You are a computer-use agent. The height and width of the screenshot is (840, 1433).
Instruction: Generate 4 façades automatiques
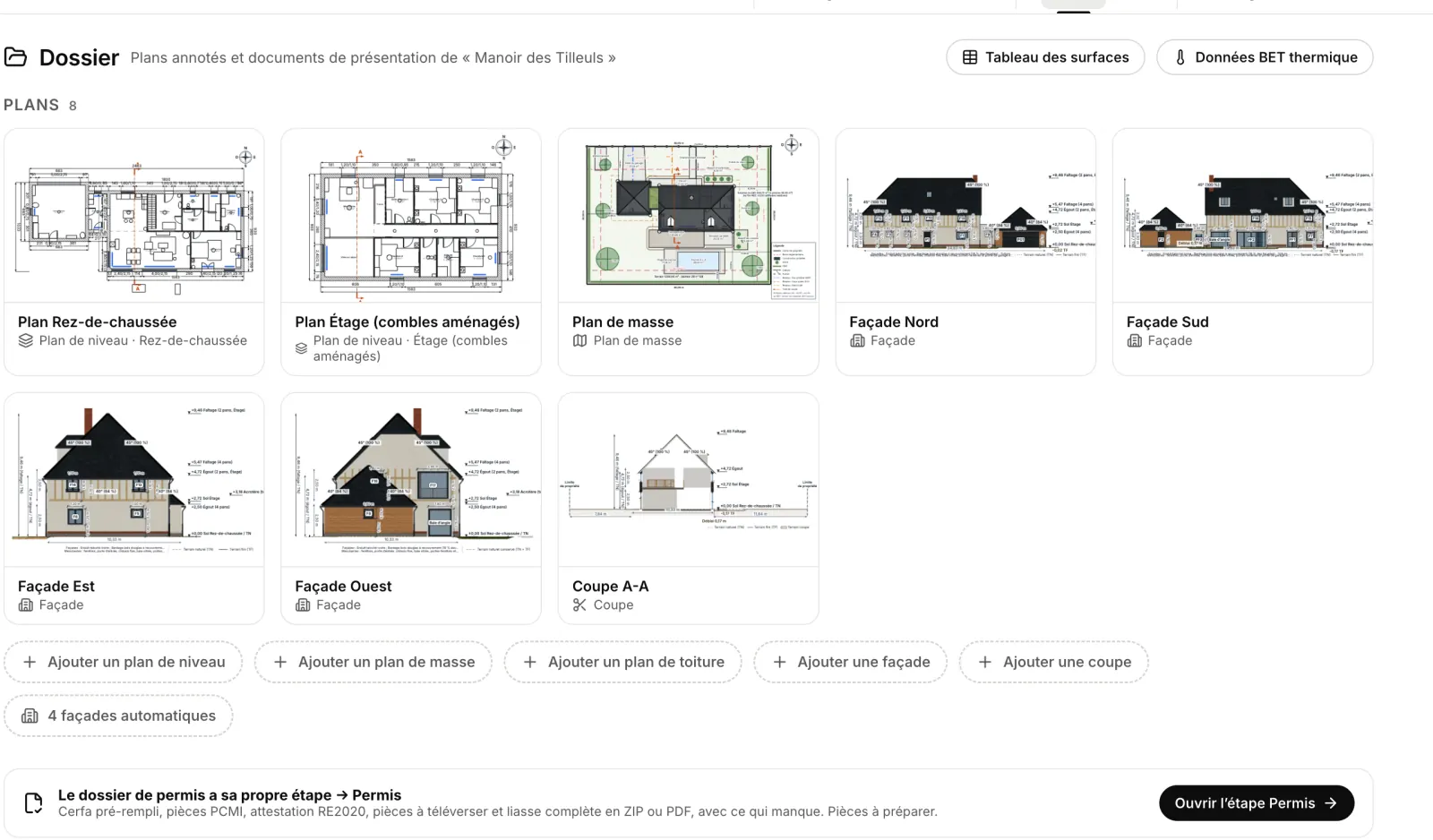(118, 716)
